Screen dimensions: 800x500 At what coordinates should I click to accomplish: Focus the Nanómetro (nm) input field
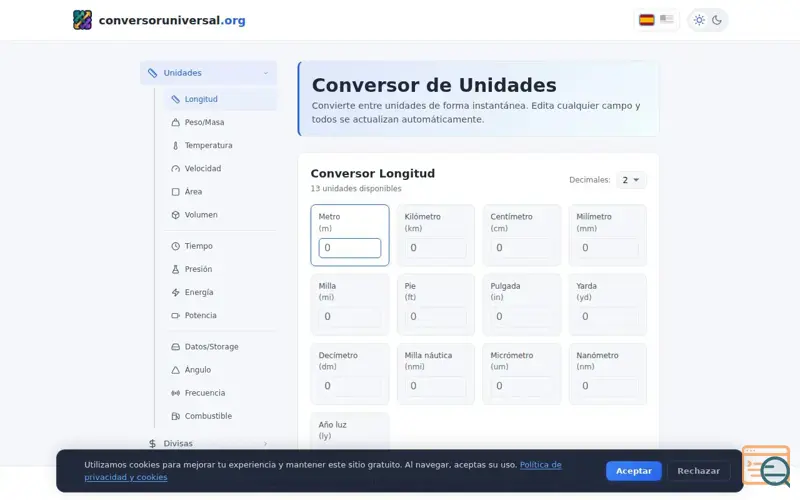[x=607, y=386]
